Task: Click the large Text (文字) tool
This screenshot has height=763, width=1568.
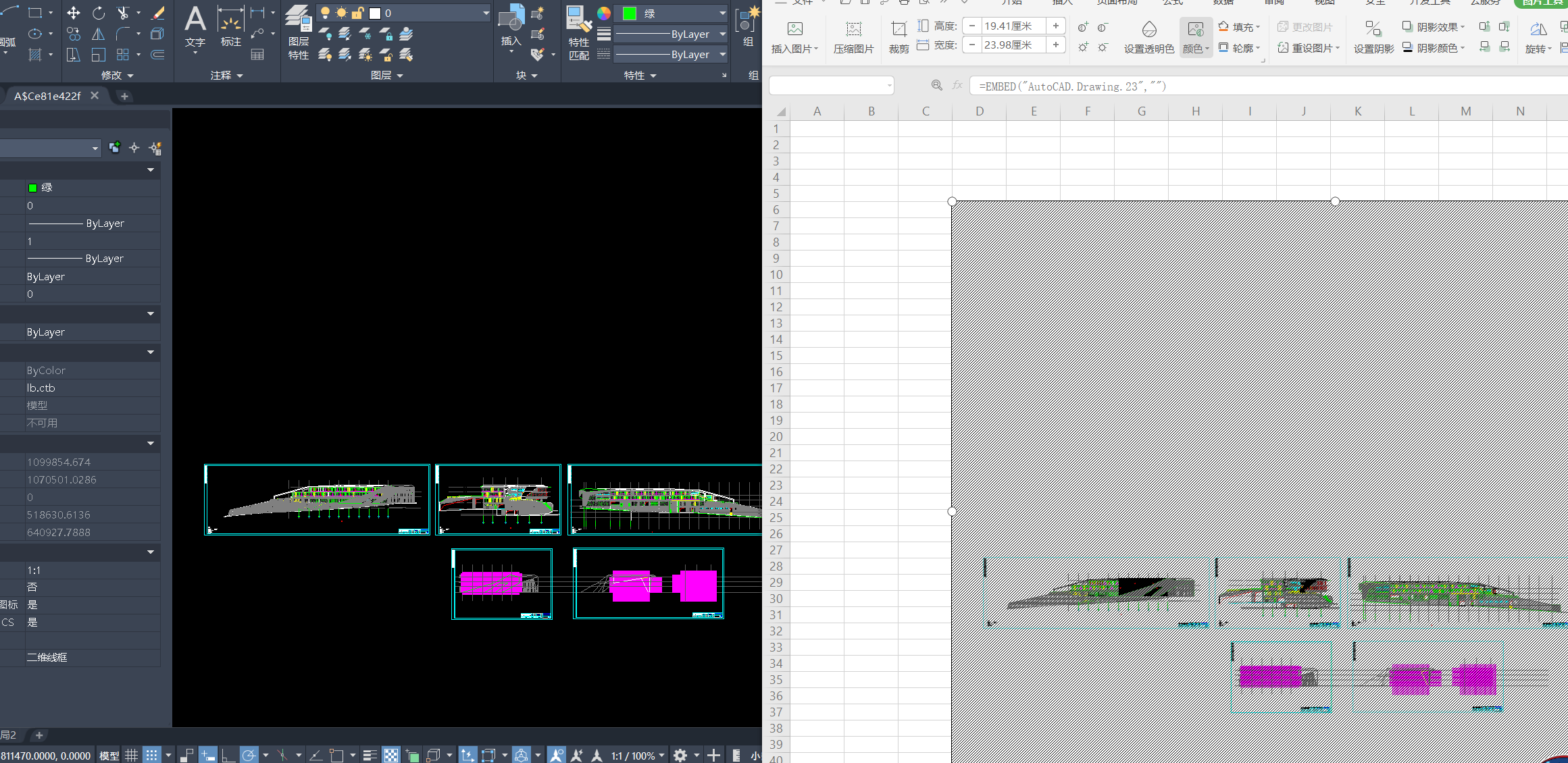Action: tap(195, 26)
